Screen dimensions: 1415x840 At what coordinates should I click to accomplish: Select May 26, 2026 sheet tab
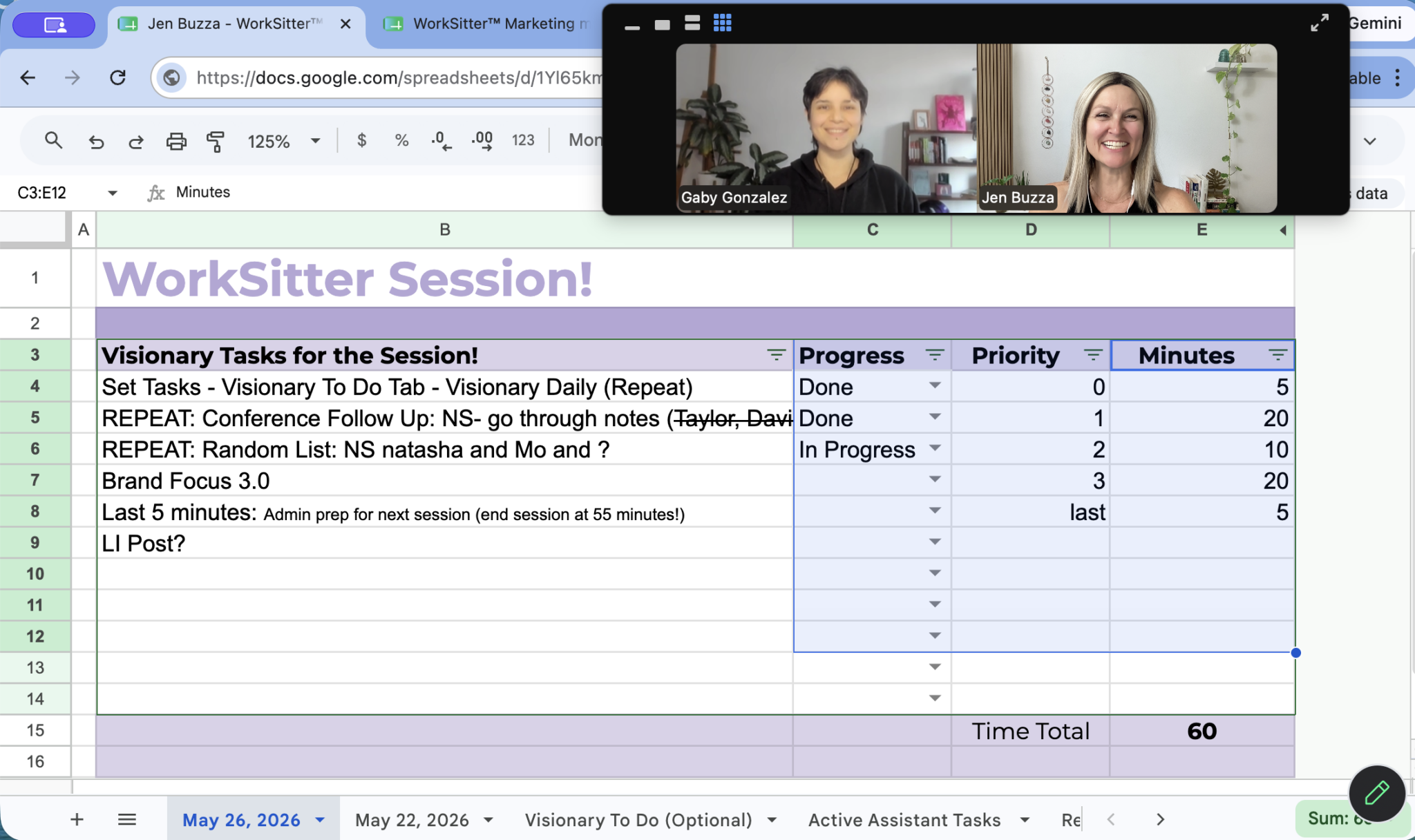point(241,820)
